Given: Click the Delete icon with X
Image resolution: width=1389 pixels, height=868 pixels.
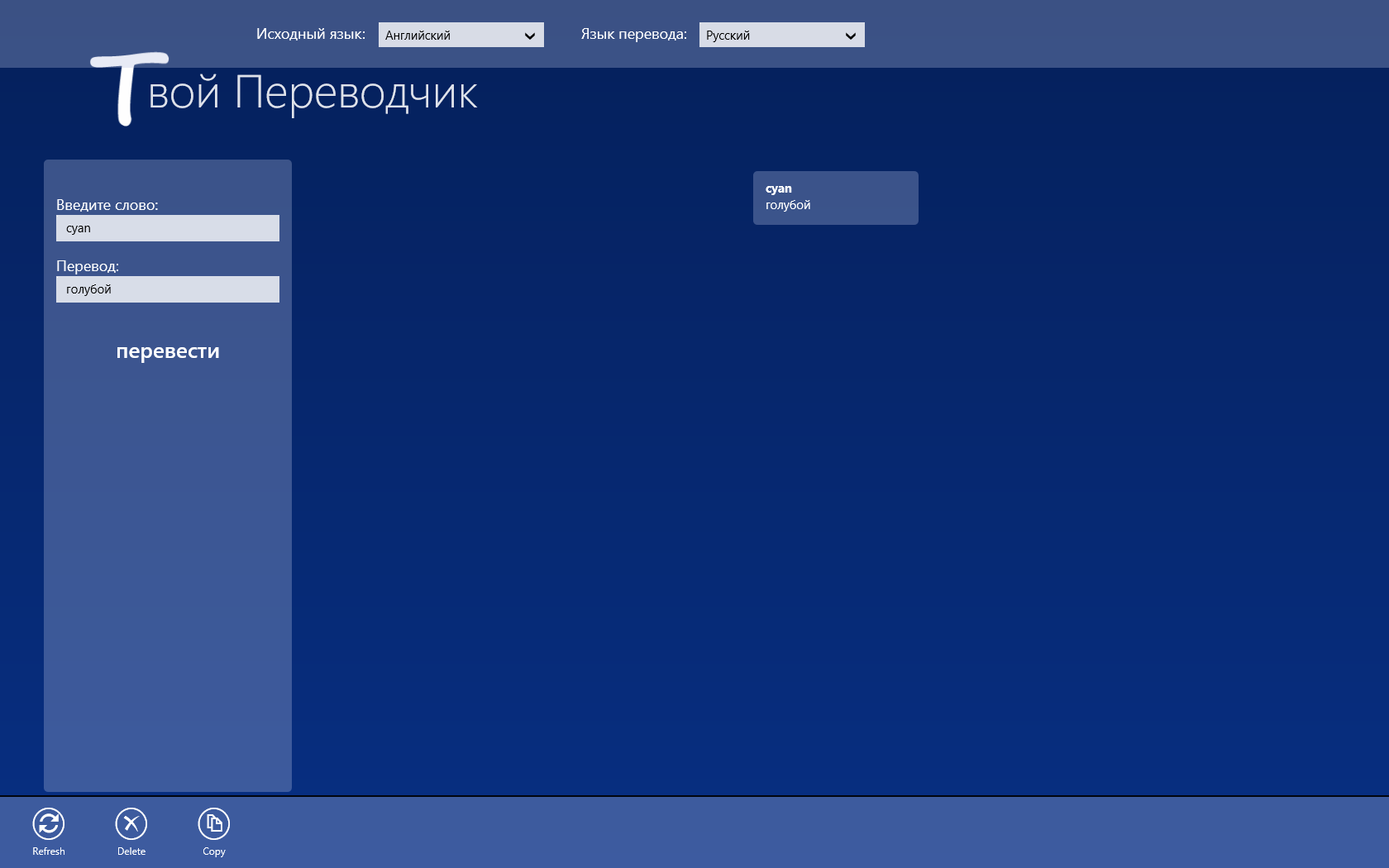Looking at the screenshot, I should (x=131, y=823).
